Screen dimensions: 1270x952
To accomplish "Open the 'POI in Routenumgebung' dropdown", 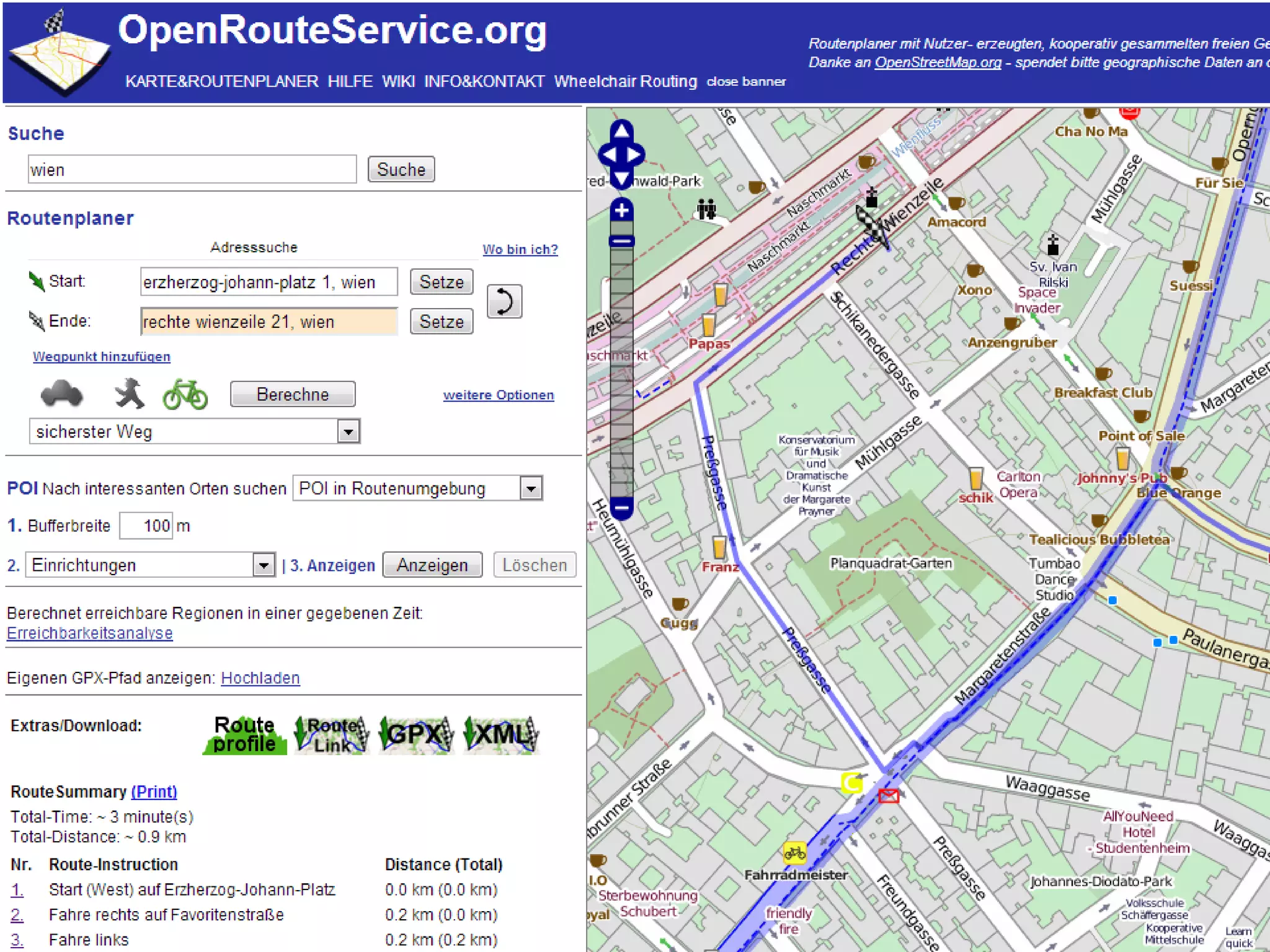I will pos(418,488).
